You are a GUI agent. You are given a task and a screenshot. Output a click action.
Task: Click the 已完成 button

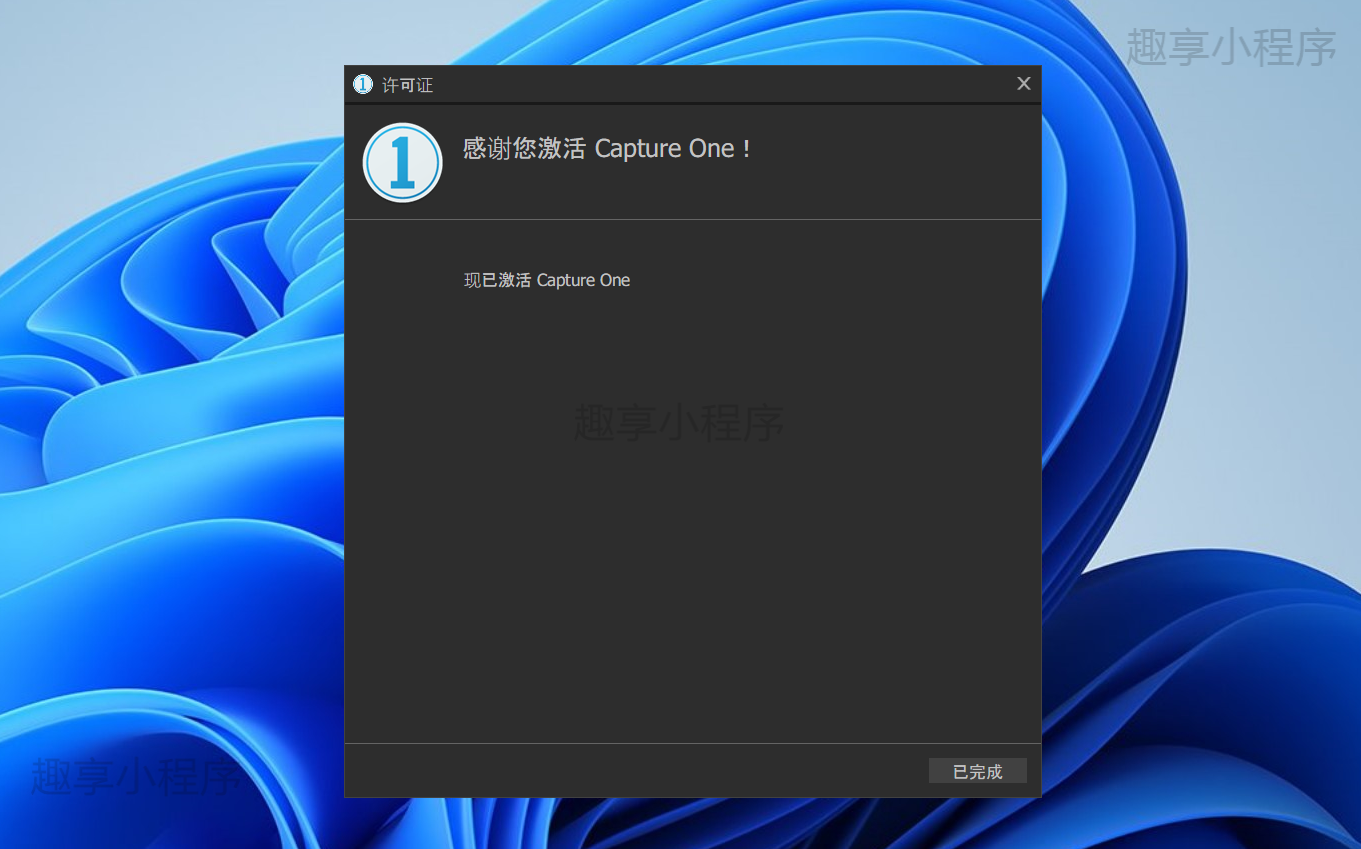977,771
